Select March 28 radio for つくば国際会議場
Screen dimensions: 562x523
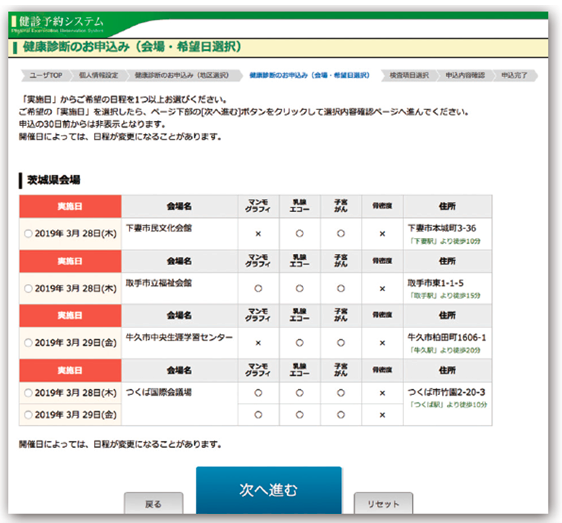click(x=28, y=393)
